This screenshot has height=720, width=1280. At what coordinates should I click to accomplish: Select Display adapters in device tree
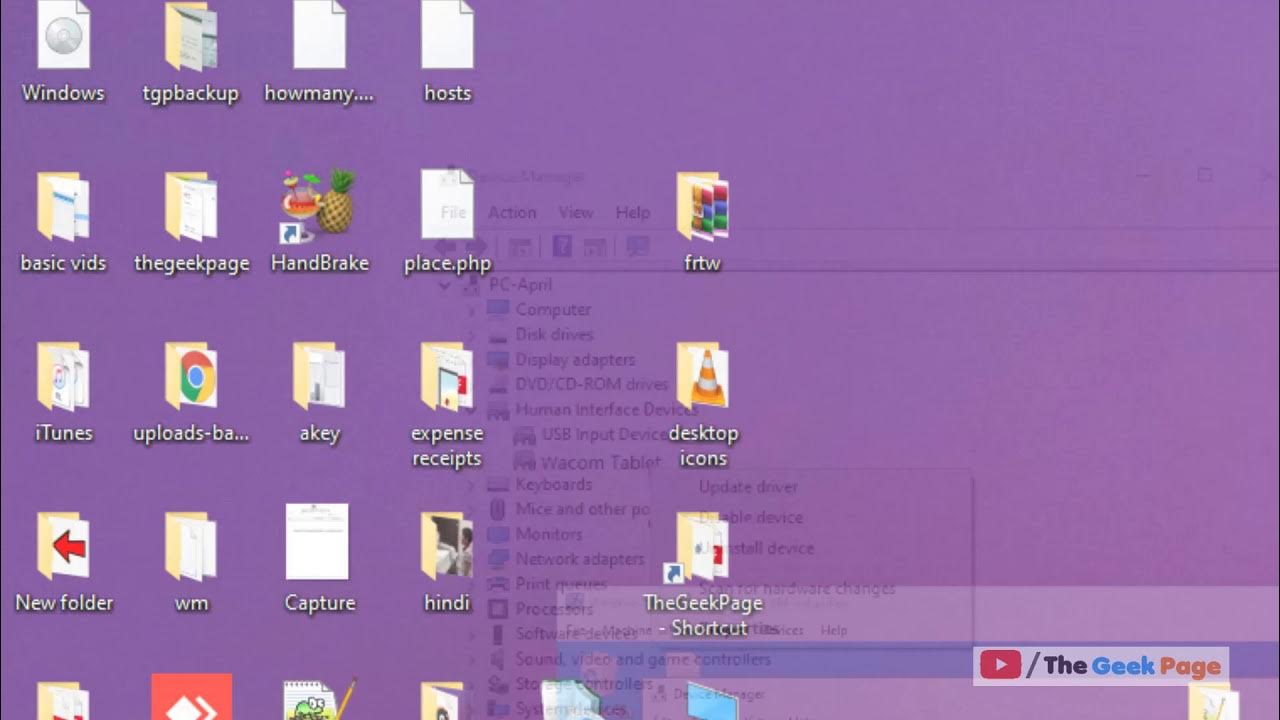coord(575,359)
